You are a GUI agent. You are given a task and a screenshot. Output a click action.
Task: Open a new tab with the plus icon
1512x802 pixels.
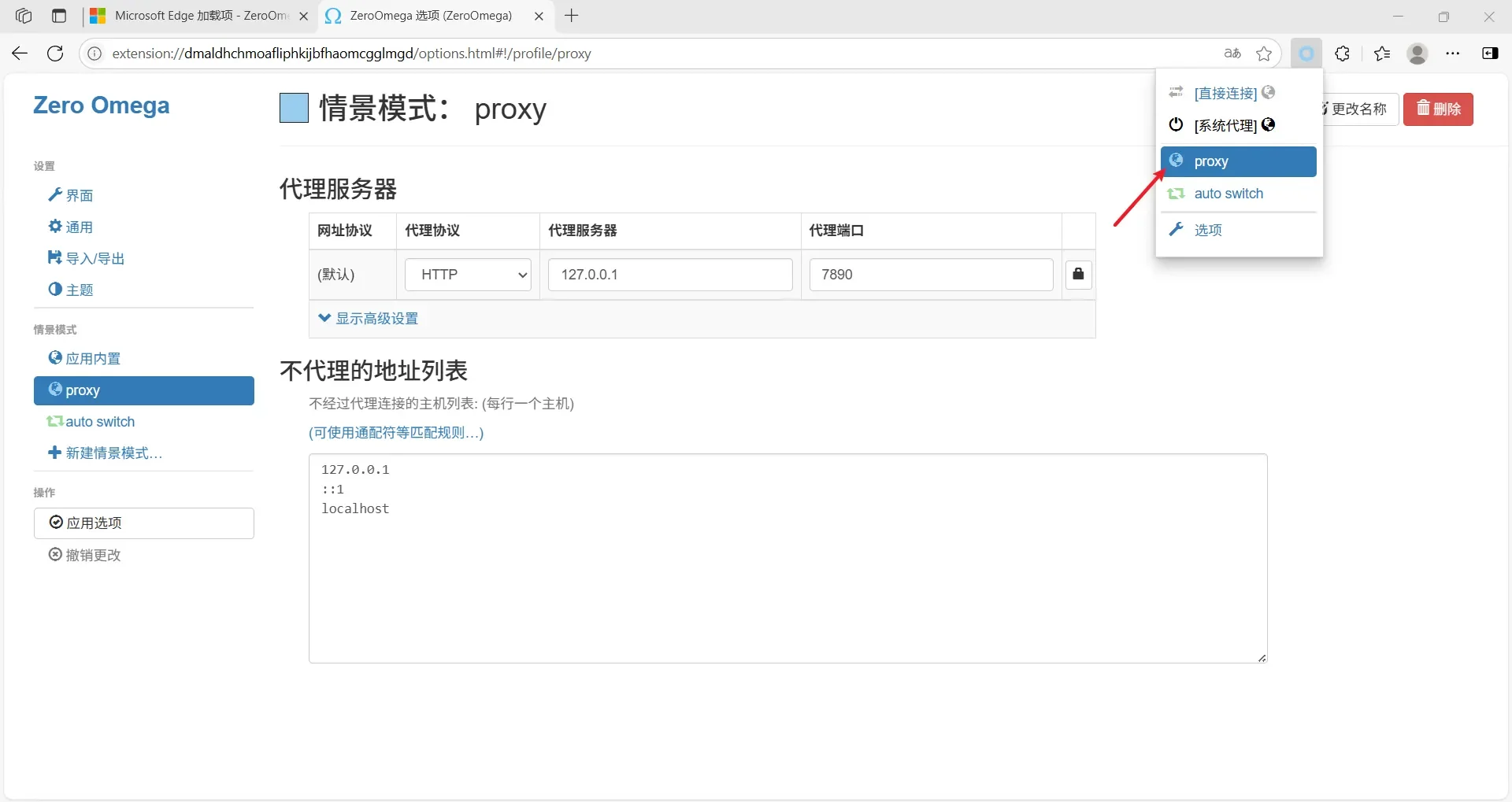(x=571, y=16)
